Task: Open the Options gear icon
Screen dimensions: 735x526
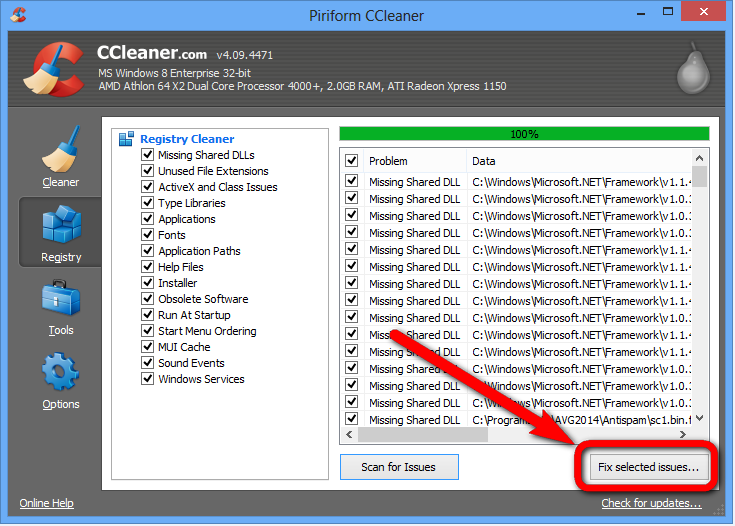Action: point(60,372)
